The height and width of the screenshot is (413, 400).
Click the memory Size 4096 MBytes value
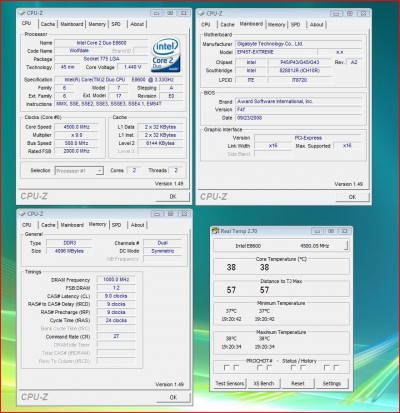tap(70, 251)
